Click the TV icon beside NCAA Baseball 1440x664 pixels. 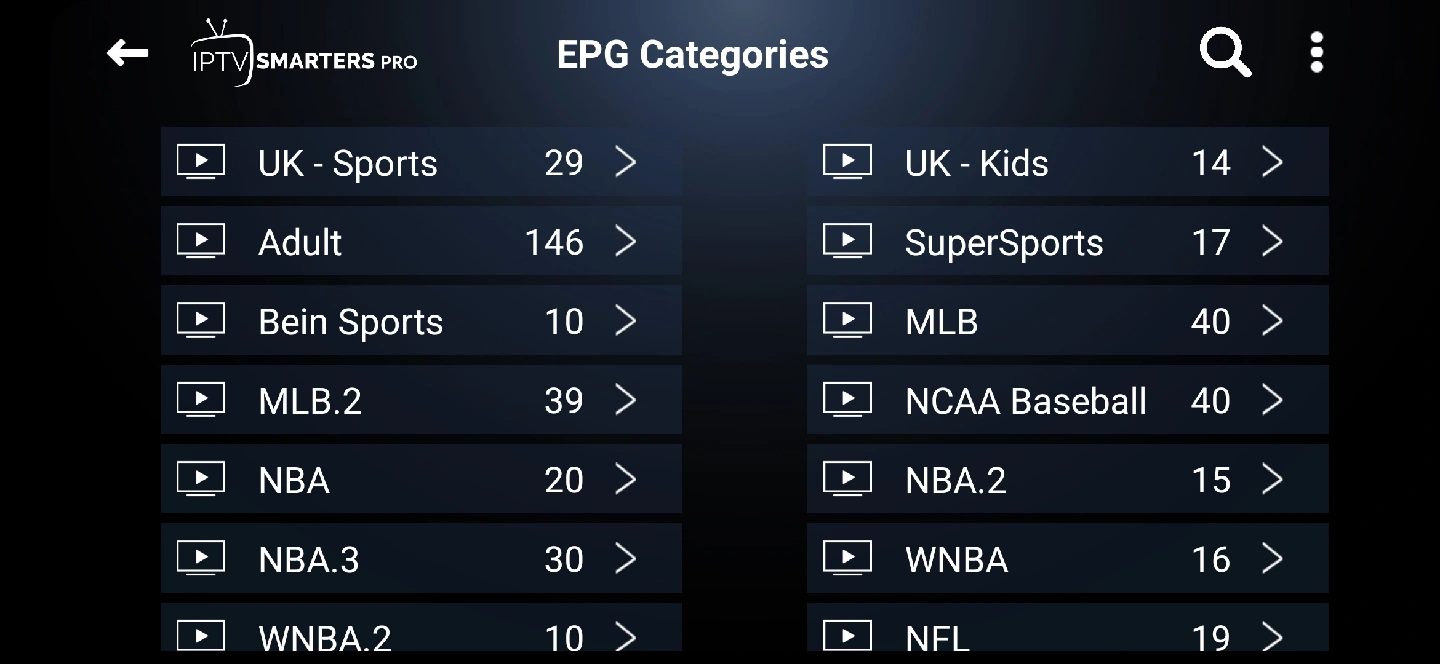point(847,400)
